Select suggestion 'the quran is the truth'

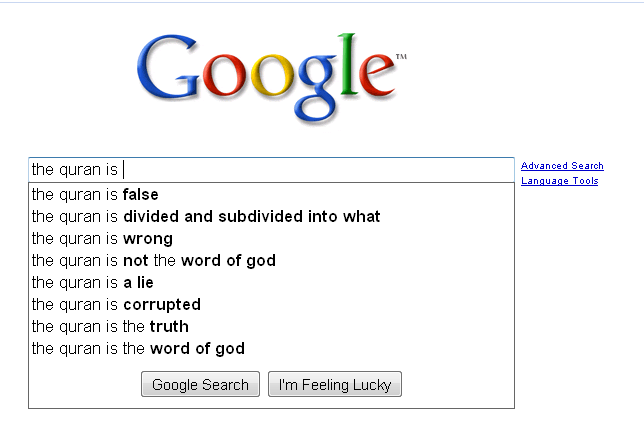(x=271, y=326)
